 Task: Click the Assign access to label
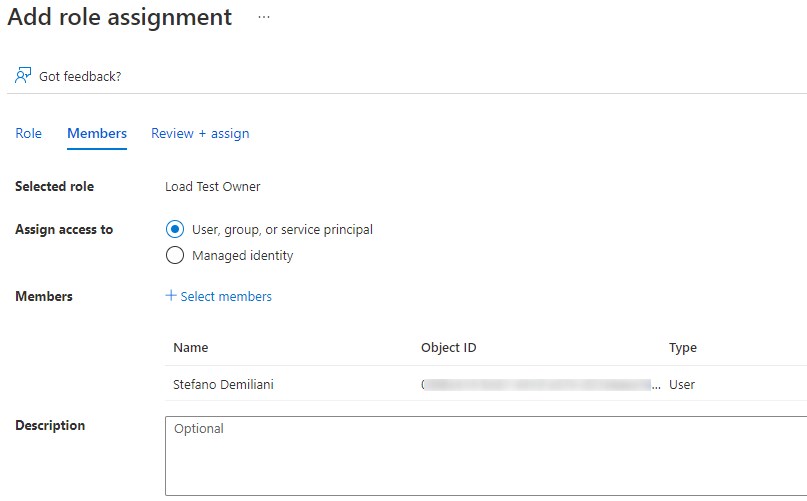(x=64, y=229)
